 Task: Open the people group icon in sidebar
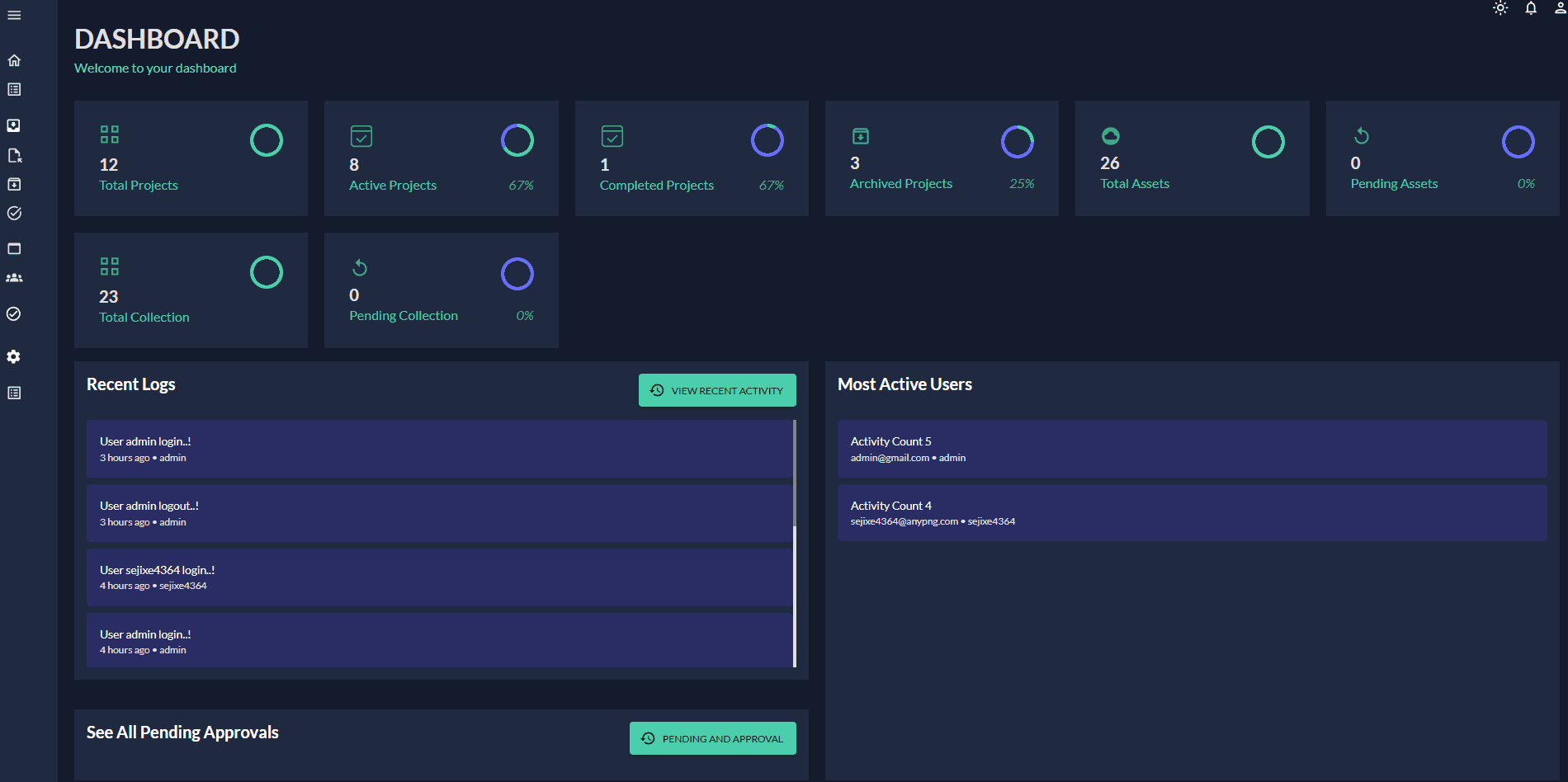click(14, 278)
